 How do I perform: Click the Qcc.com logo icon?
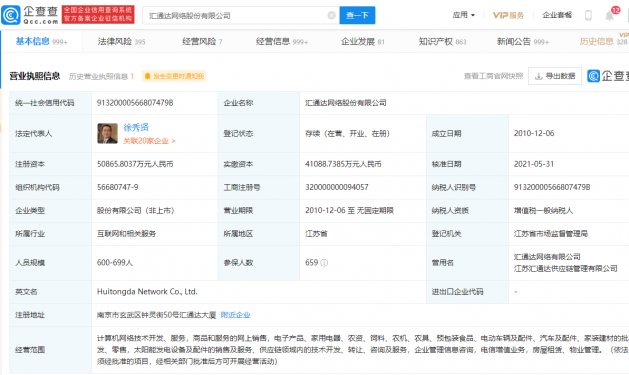click(11, 15)
